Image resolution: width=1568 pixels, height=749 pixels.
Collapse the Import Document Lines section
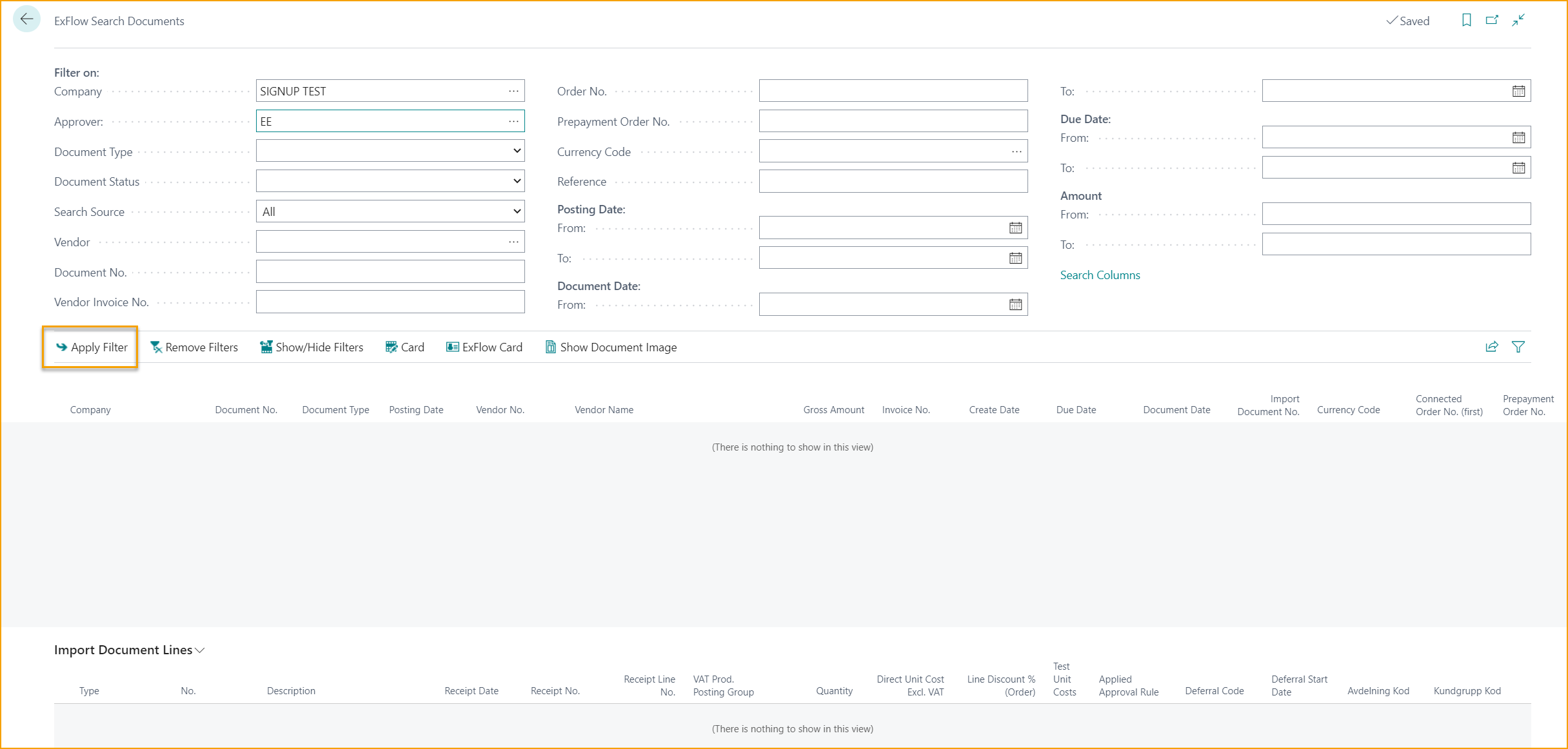click(x=201, y=650)
